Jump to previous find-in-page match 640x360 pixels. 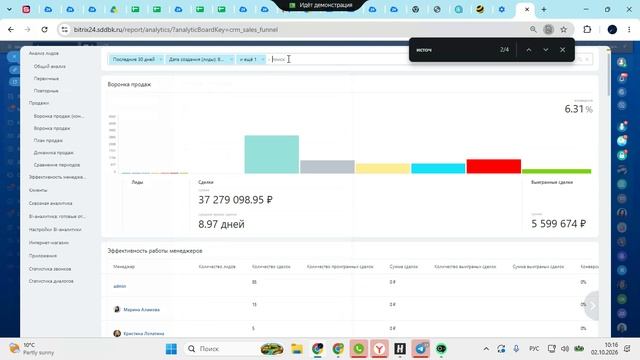[x=529, y=50]
